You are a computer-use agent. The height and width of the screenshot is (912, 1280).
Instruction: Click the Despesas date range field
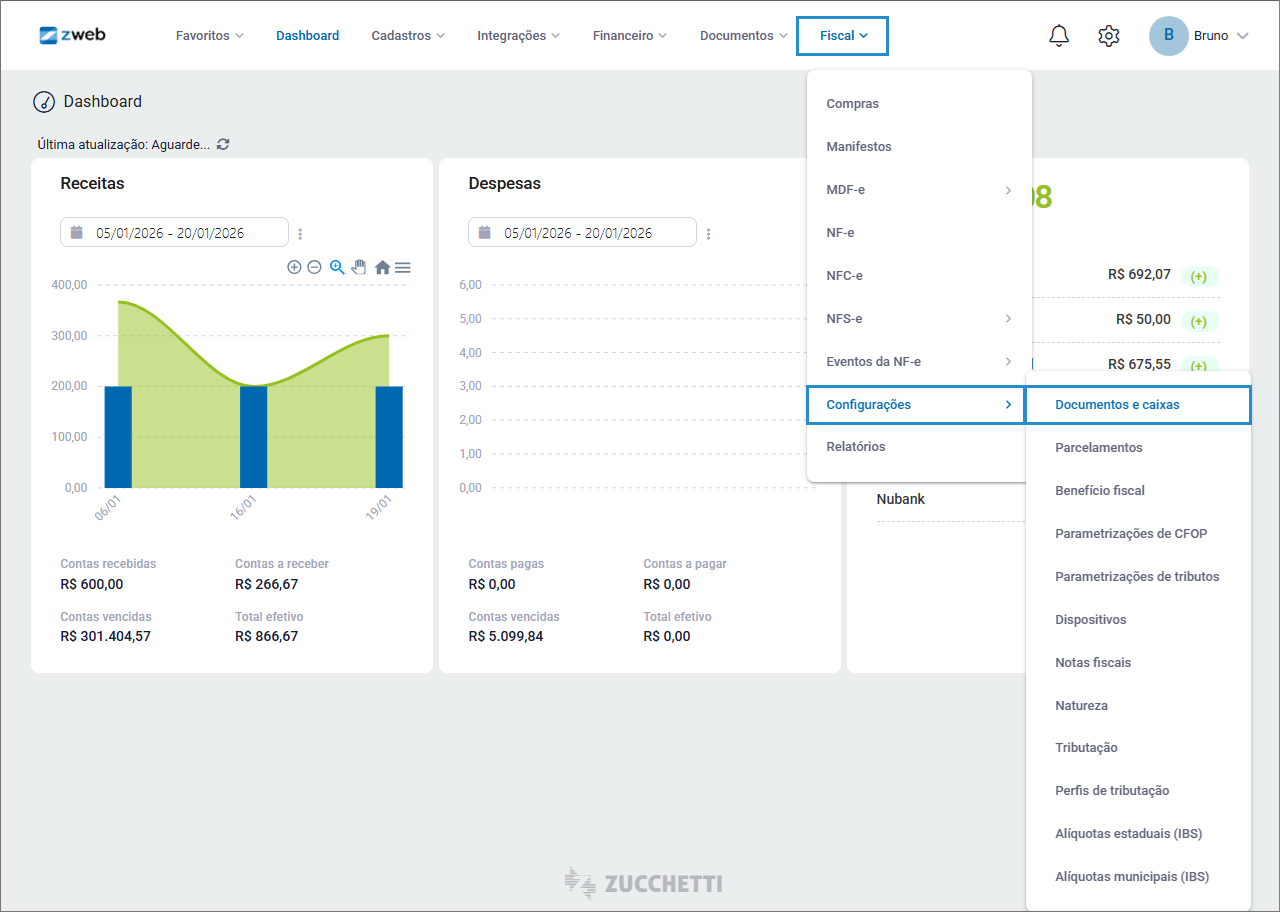[x=582, y=233]
